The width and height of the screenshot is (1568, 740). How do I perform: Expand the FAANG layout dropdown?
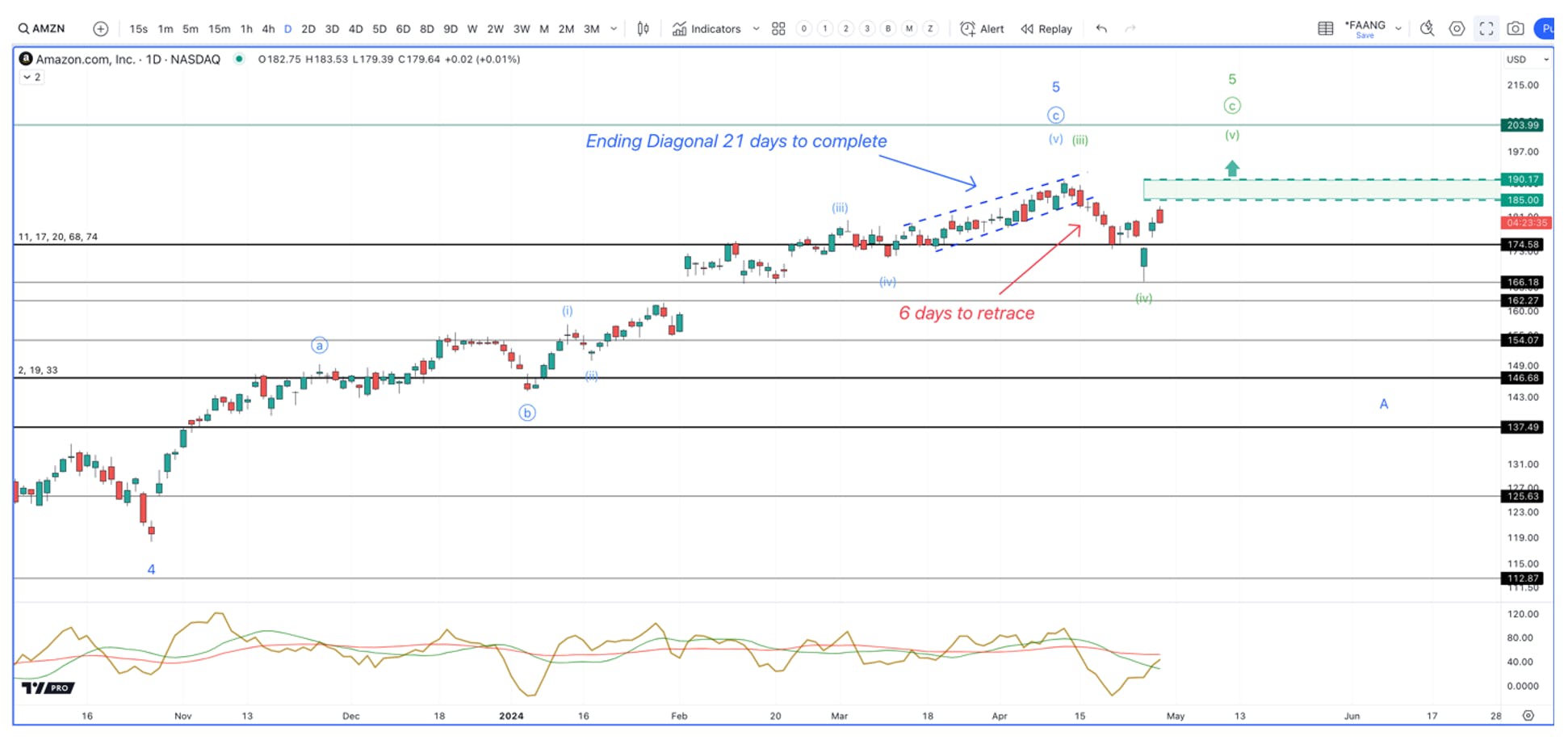click(1398, 29)
